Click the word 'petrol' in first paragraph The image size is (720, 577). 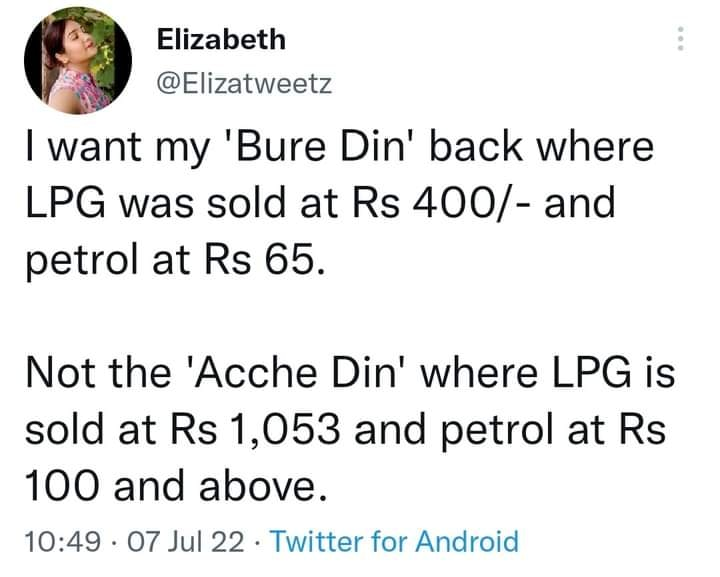click(x=83, y=261)
